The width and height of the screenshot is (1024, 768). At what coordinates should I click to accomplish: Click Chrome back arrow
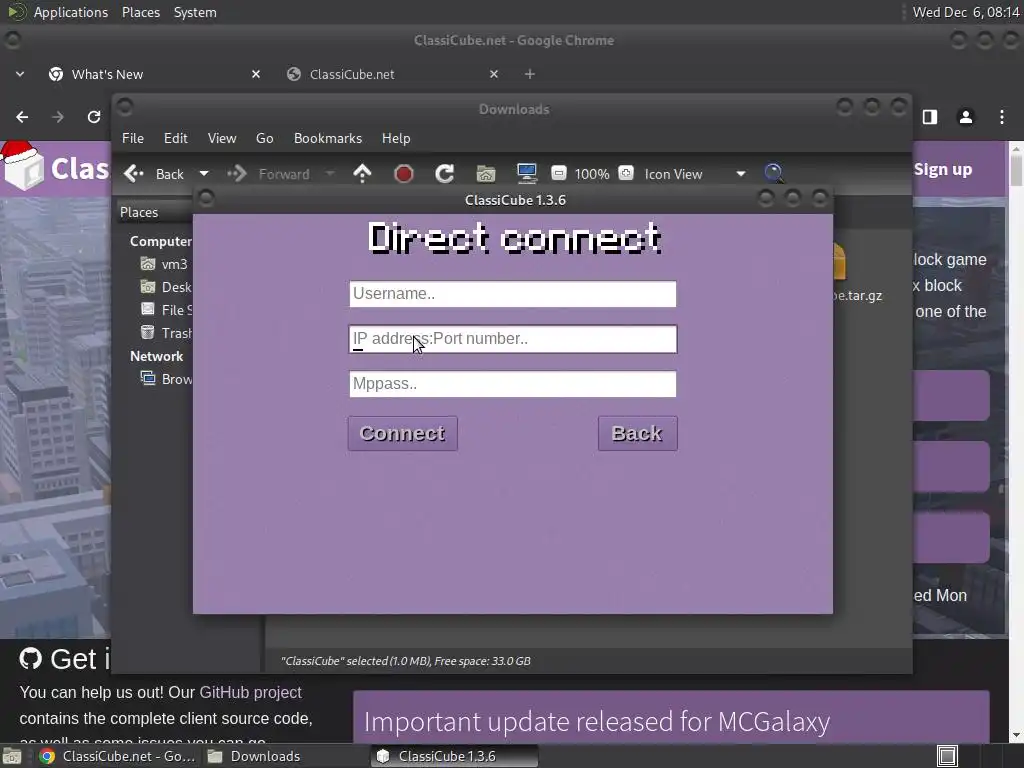pos(22,117)
